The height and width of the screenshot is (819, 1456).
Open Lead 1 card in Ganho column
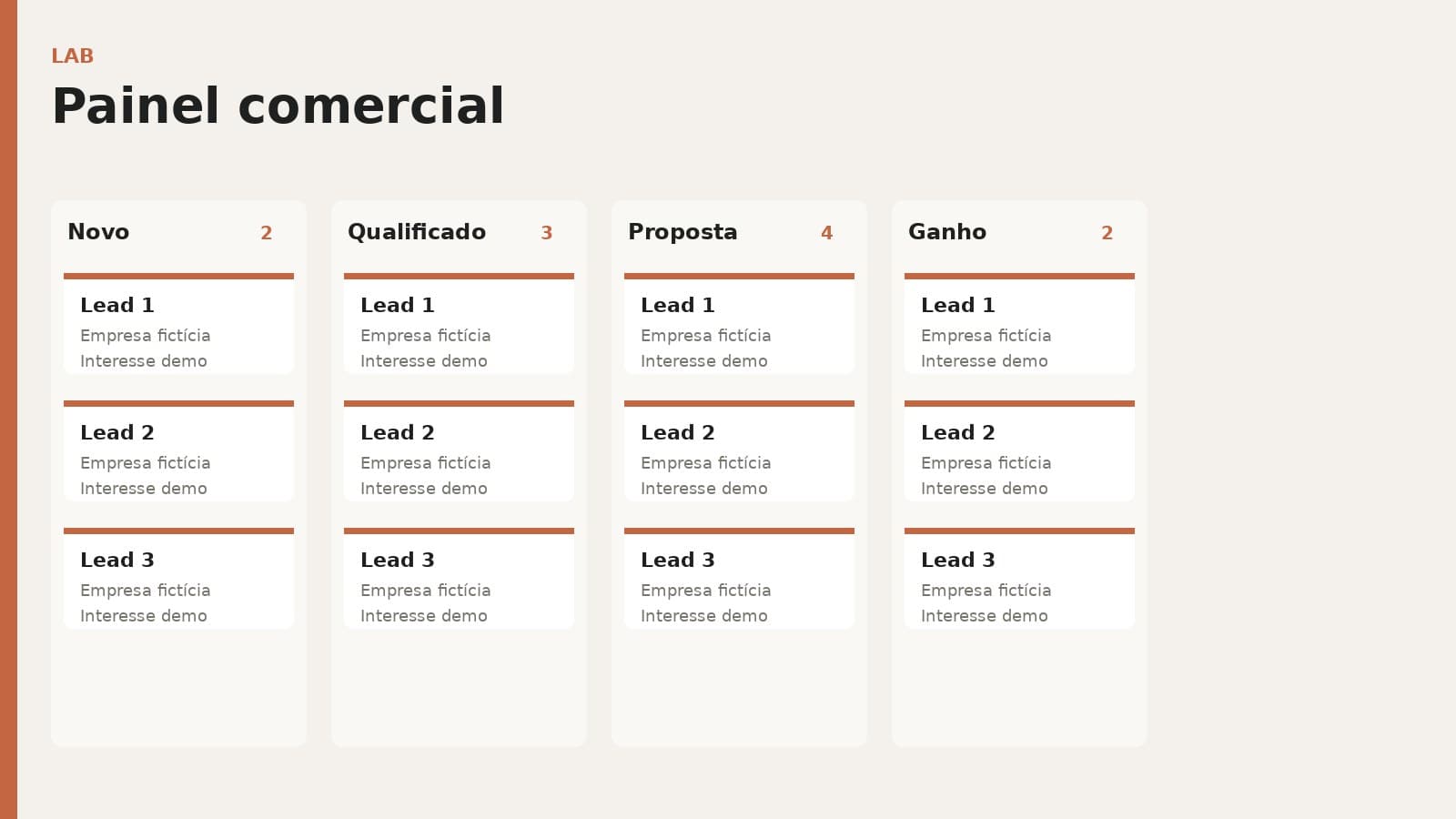coord(1019,323)
